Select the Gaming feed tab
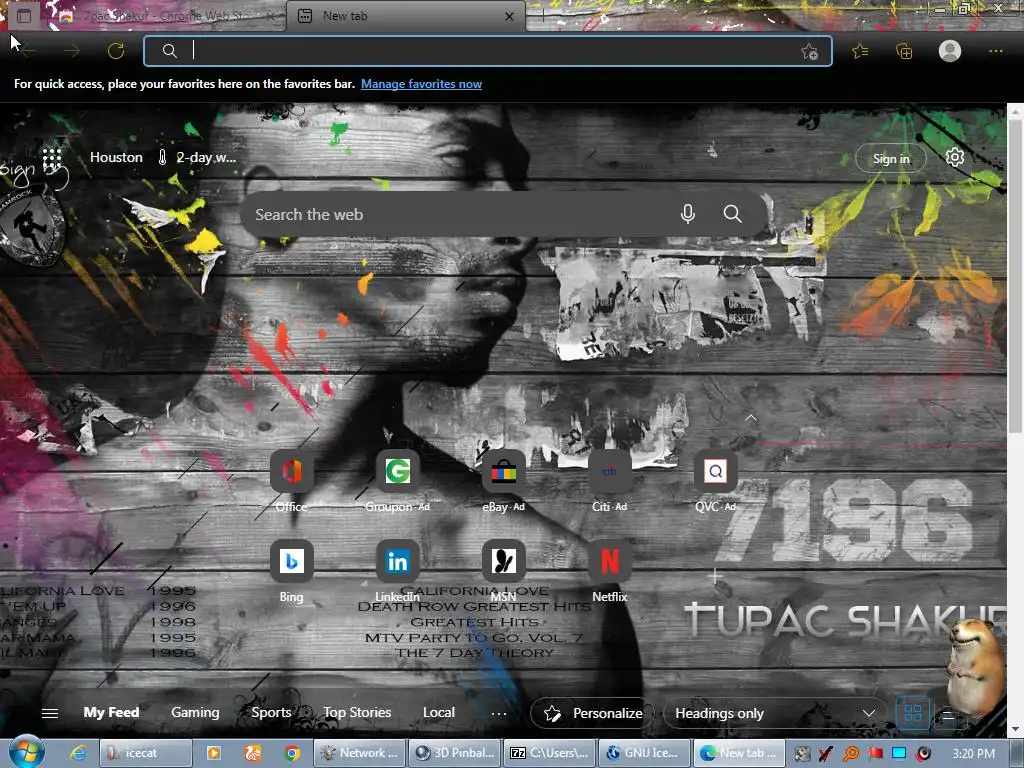 (195, 712)
